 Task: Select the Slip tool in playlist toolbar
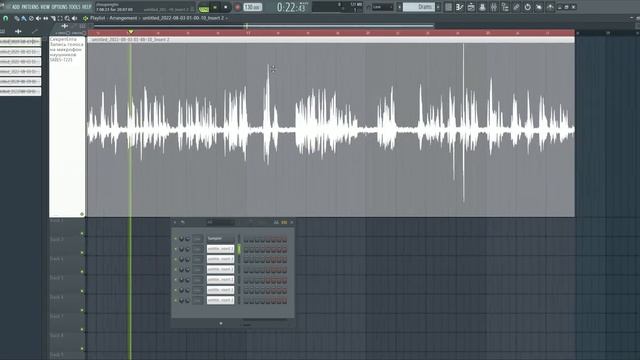45,18
